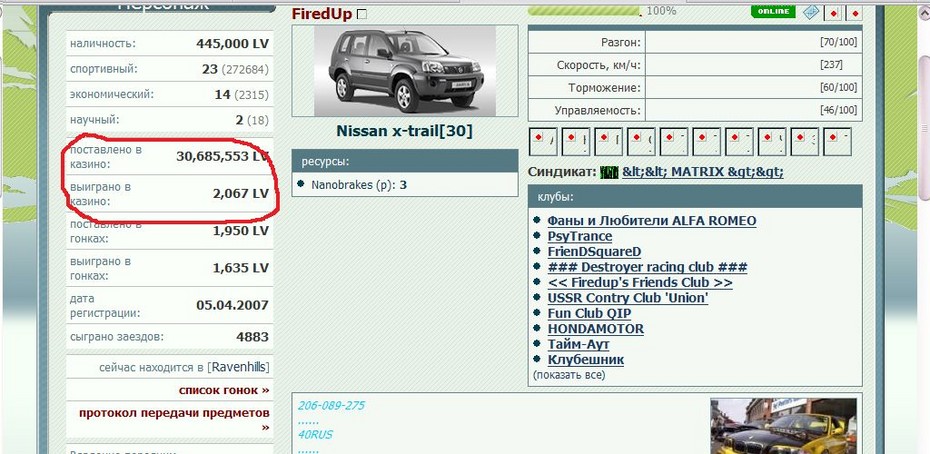Click the '206-089-275' number in profile text

coord(331,406)
